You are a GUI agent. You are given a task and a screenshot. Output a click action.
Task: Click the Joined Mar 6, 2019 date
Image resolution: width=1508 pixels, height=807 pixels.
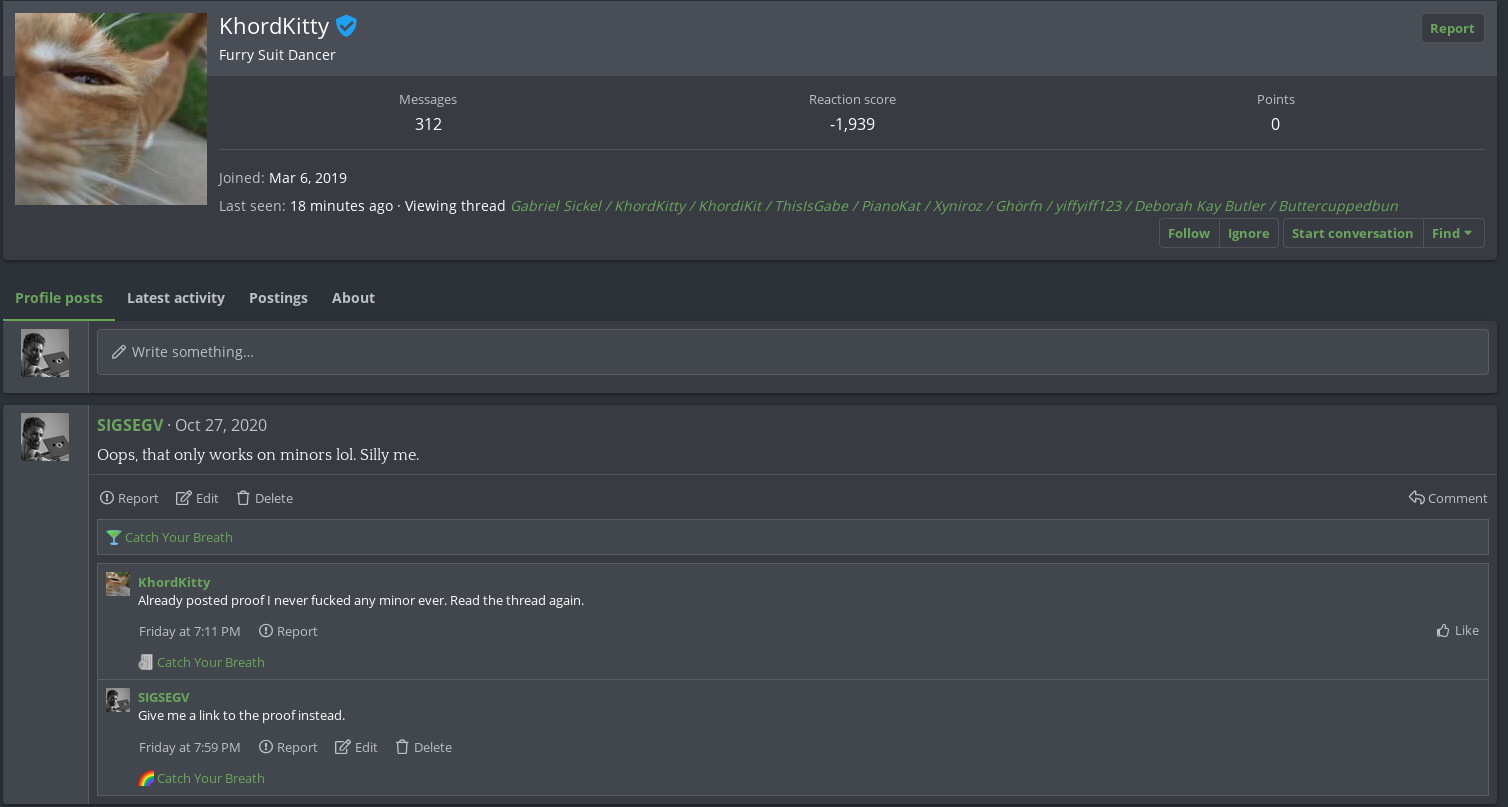click(308, 178)
